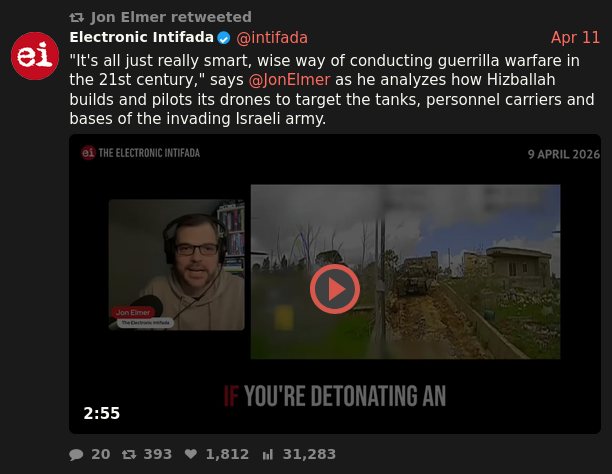
Task: Click the blue verified checkmark badge
Action: pyautogui.click(x=224, y=38)
